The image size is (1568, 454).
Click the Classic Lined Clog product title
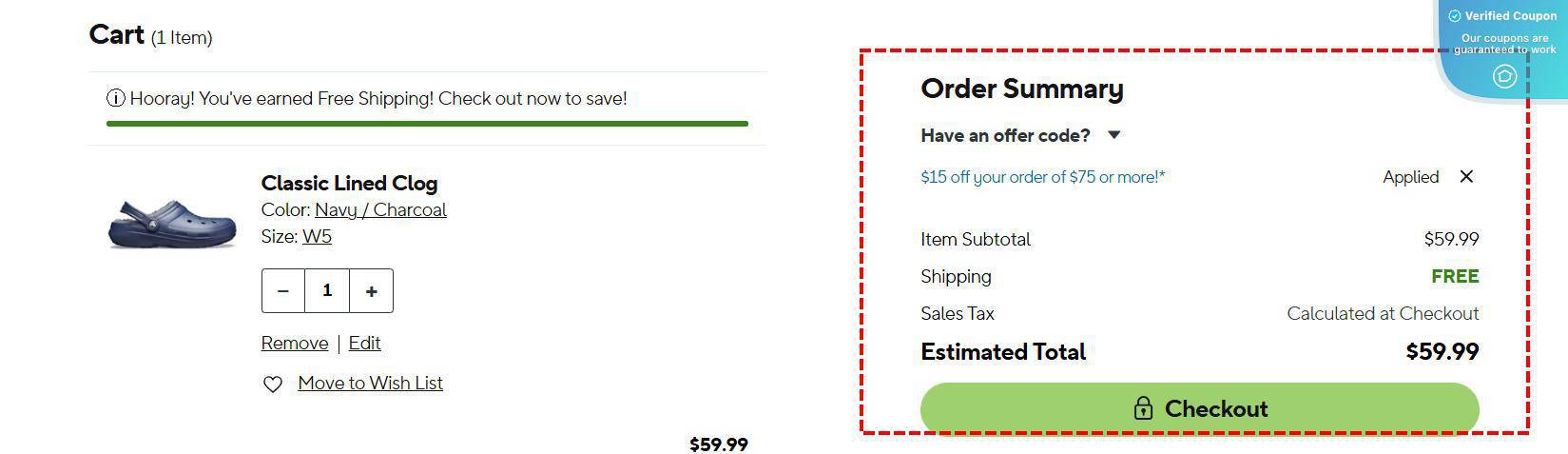349,184
